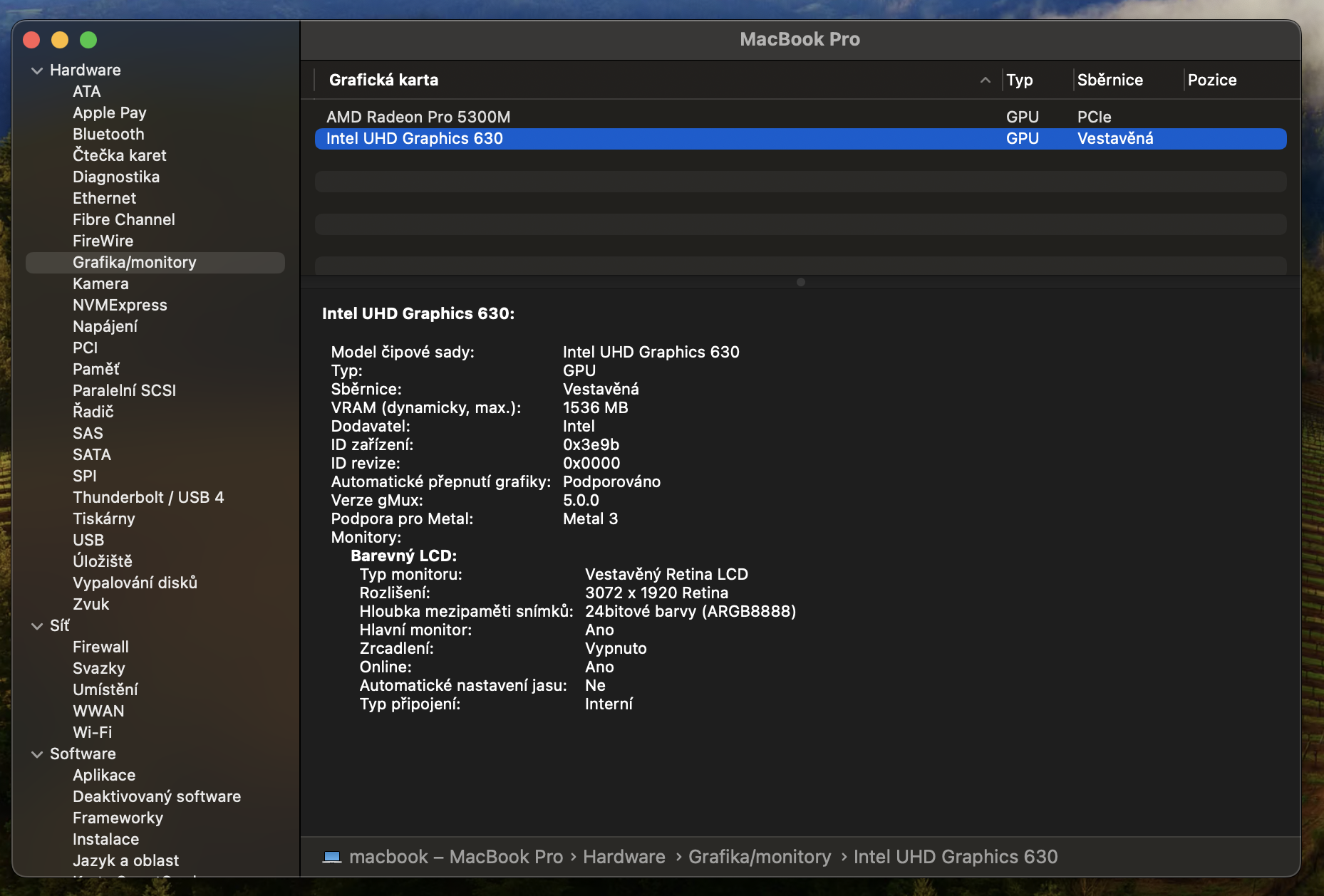
Task: Click the resolution value 3072 x 1920 Retina
Action: [656, 593]
